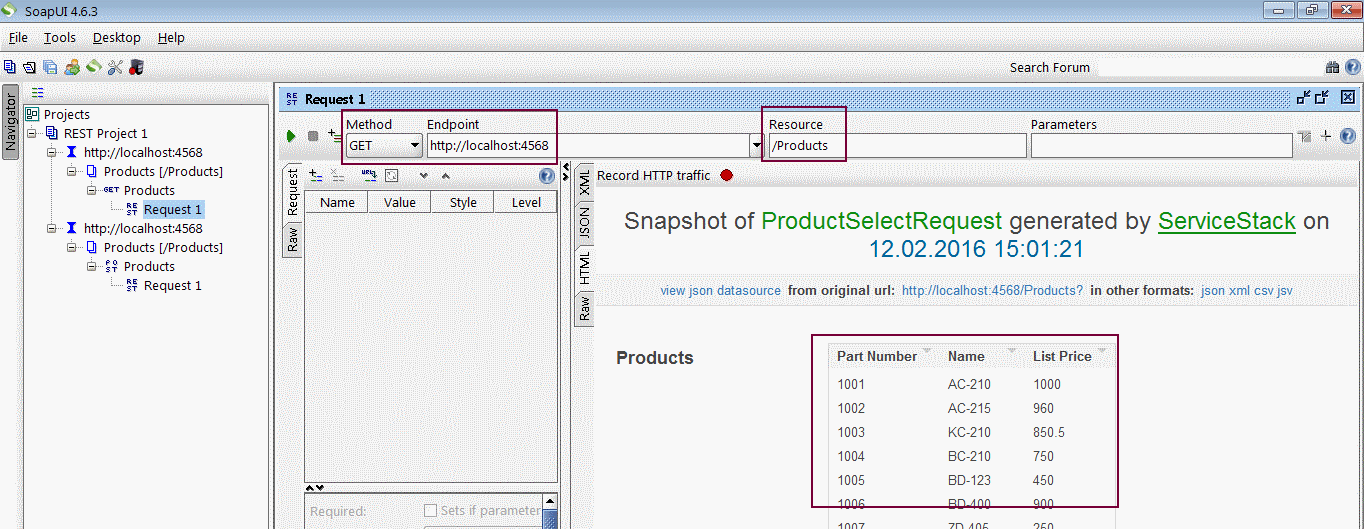Open the Tools menu
1364x529 pixels.
point(60,37)
